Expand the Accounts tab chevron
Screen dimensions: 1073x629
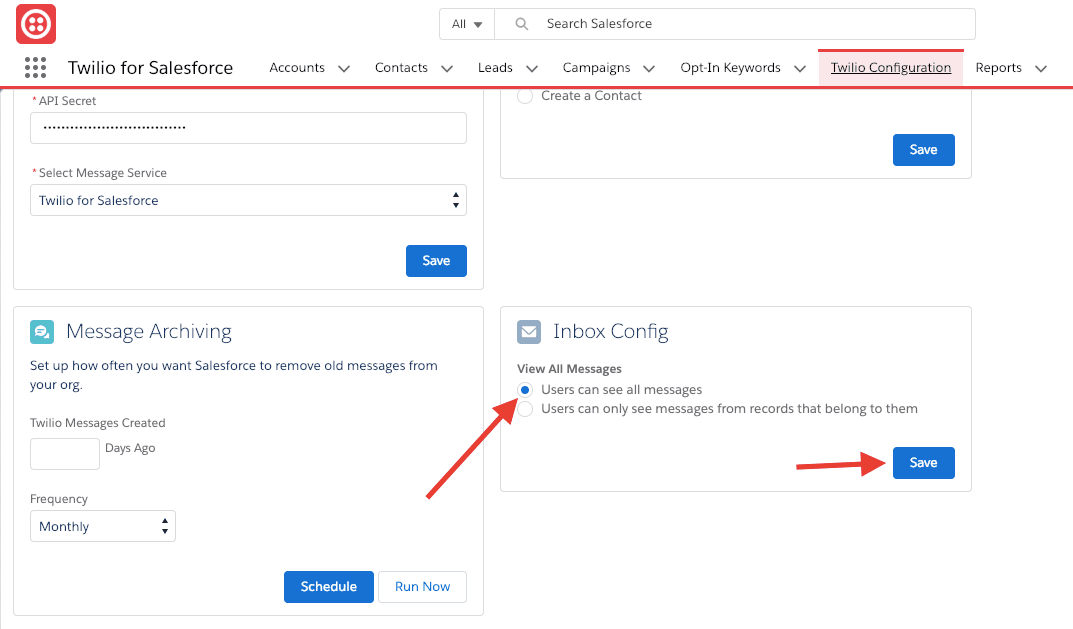344,67
